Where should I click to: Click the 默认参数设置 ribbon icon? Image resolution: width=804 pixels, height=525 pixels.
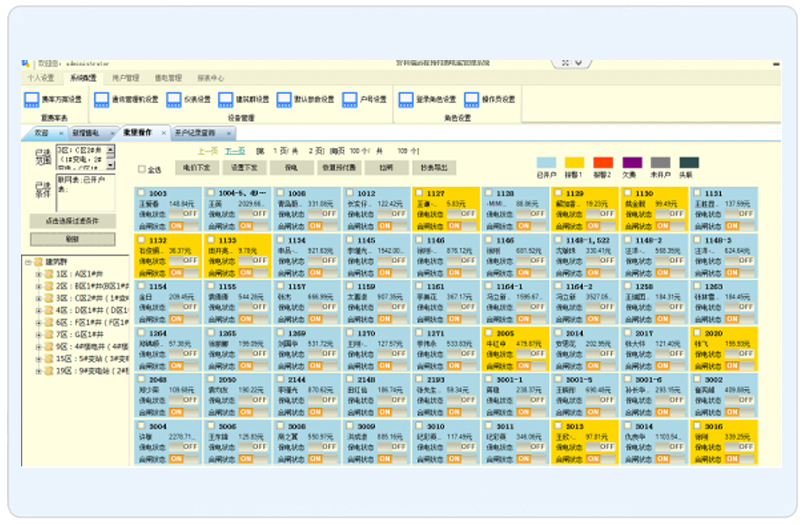tap(285, 100)
